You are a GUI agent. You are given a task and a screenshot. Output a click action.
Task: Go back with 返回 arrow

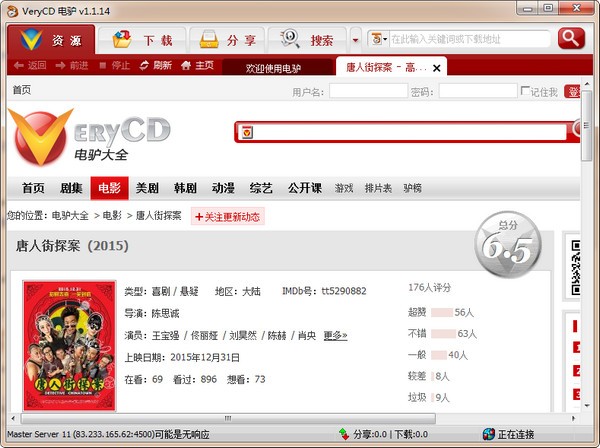coord(30,65)
